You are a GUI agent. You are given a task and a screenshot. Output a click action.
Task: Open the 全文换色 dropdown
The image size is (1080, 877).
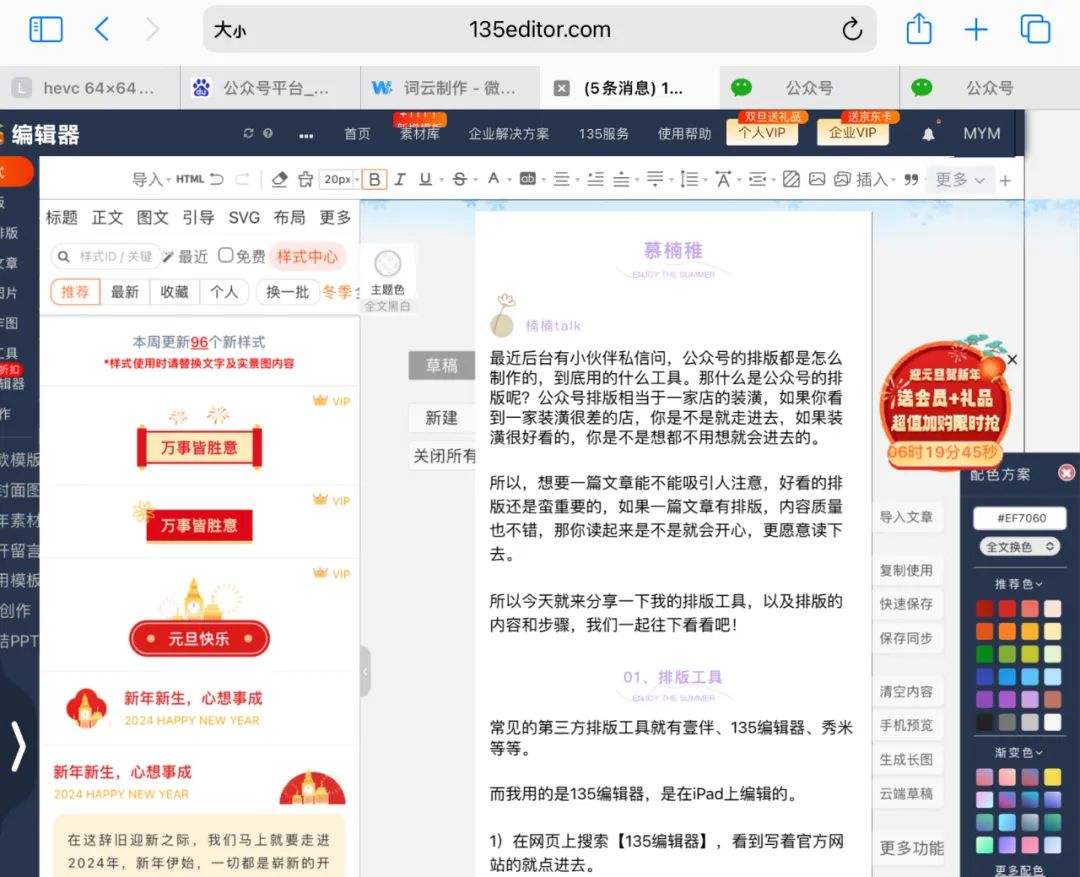coord(1020,547)
